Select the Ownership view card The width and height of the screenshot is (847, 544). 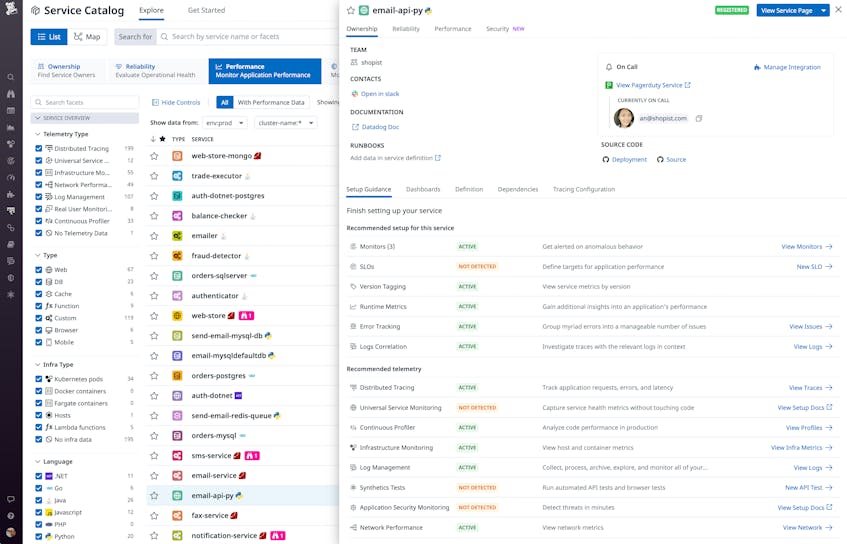[x=69, y=71]
